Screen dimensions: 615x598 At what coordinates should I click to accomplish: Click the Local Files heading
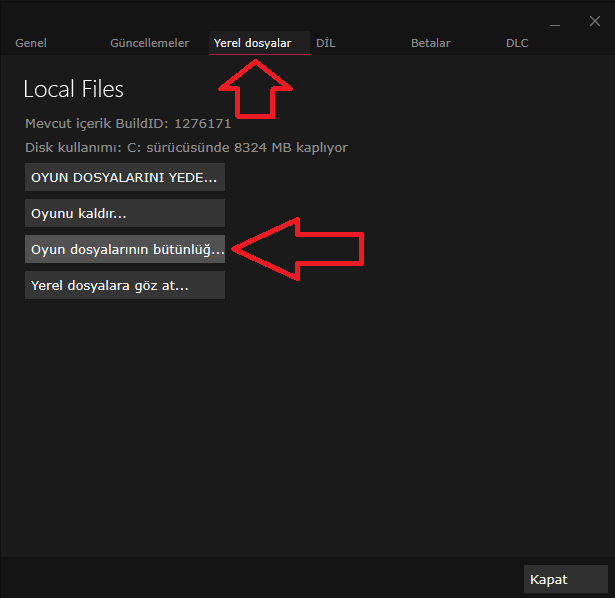[73, 89]
